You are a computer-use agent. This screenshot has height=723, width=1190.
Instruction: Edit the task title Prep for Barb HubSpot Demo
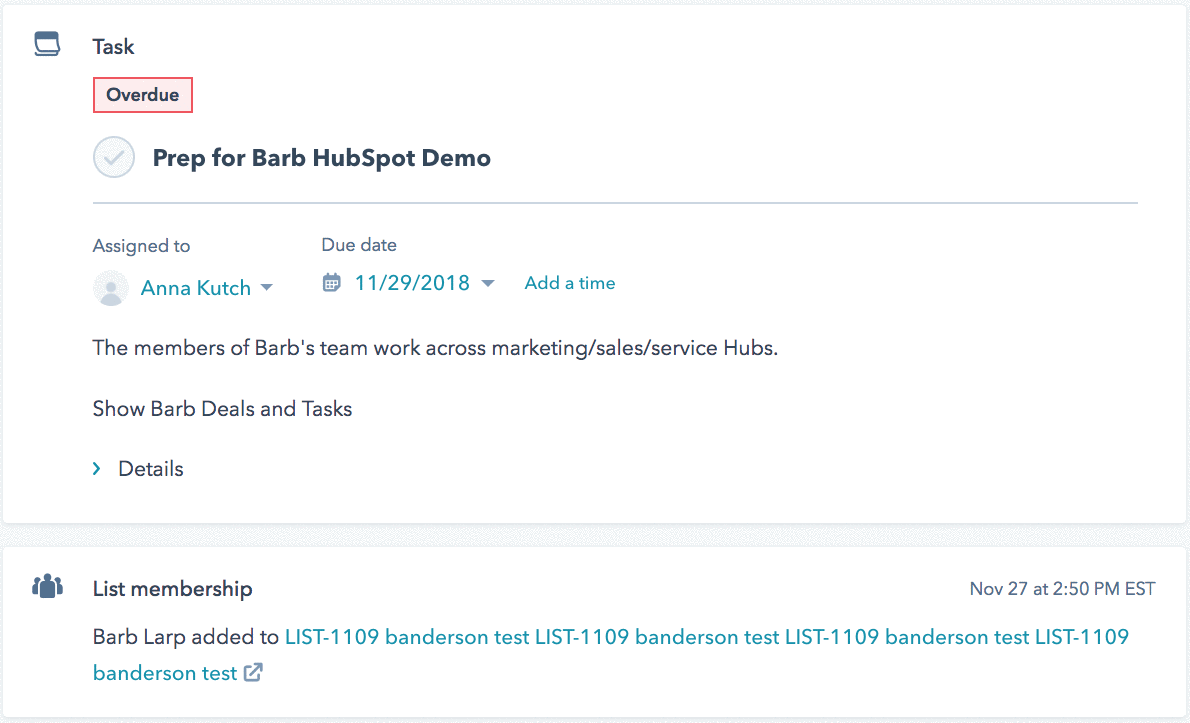(x=321, y=158)
